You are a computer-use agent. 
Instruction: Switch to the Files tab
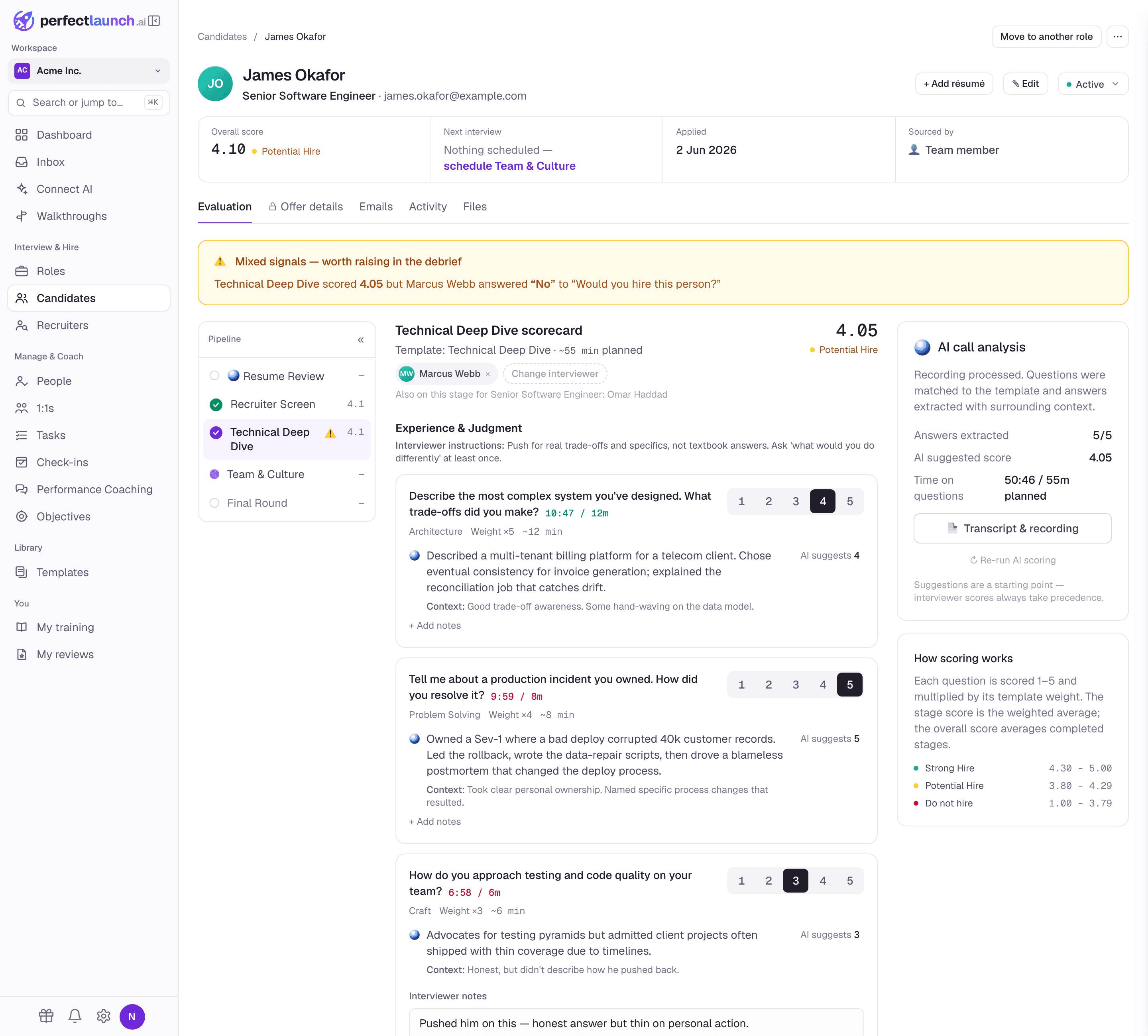tap(475, 207)
